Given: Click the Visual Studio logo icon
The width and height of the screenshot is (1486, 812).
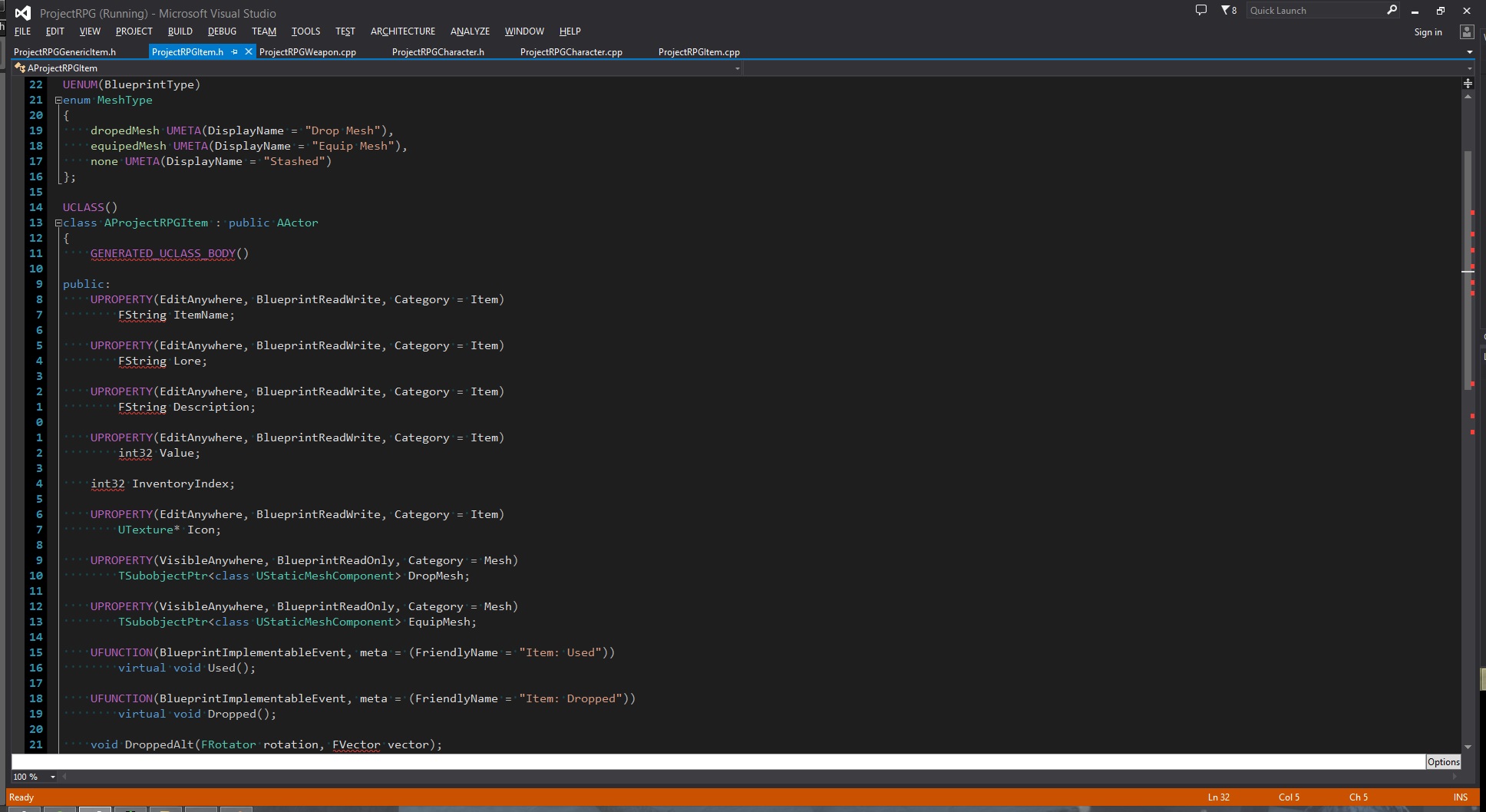Looking at the screenshot, I should (22, 13).
